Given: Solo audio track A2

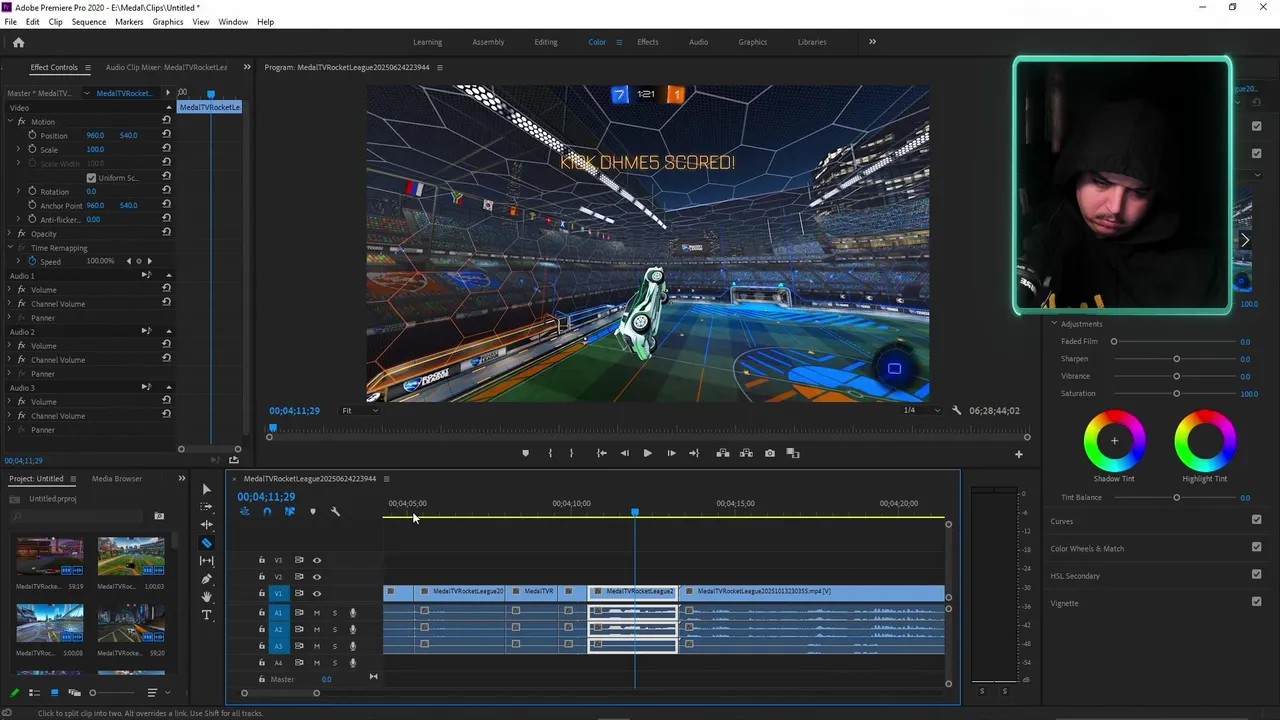Looking at the screenshot, I should tap(335, 629).
